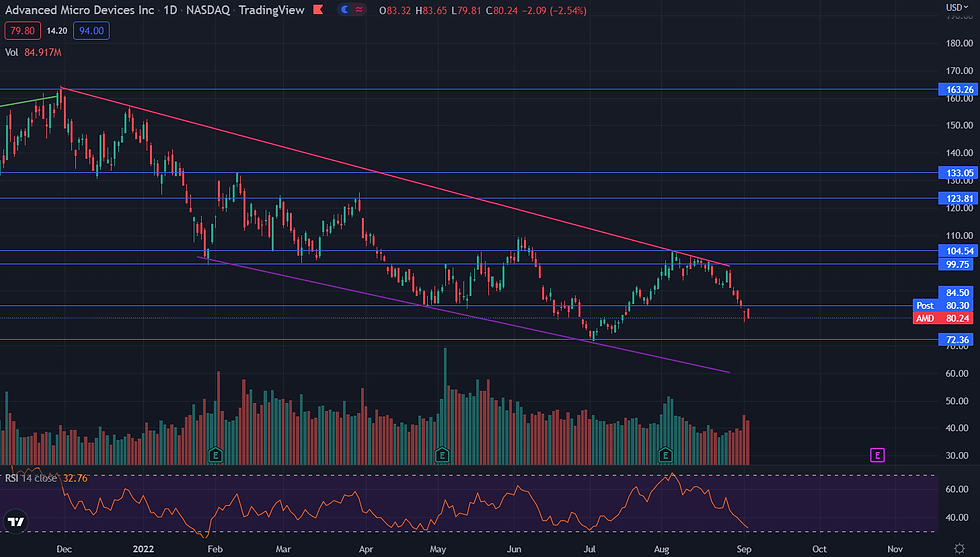The height and width of the screenshot is (557, 980).
Task: Click the purple upcoming earnings E marker
Action: click(877, 455)
